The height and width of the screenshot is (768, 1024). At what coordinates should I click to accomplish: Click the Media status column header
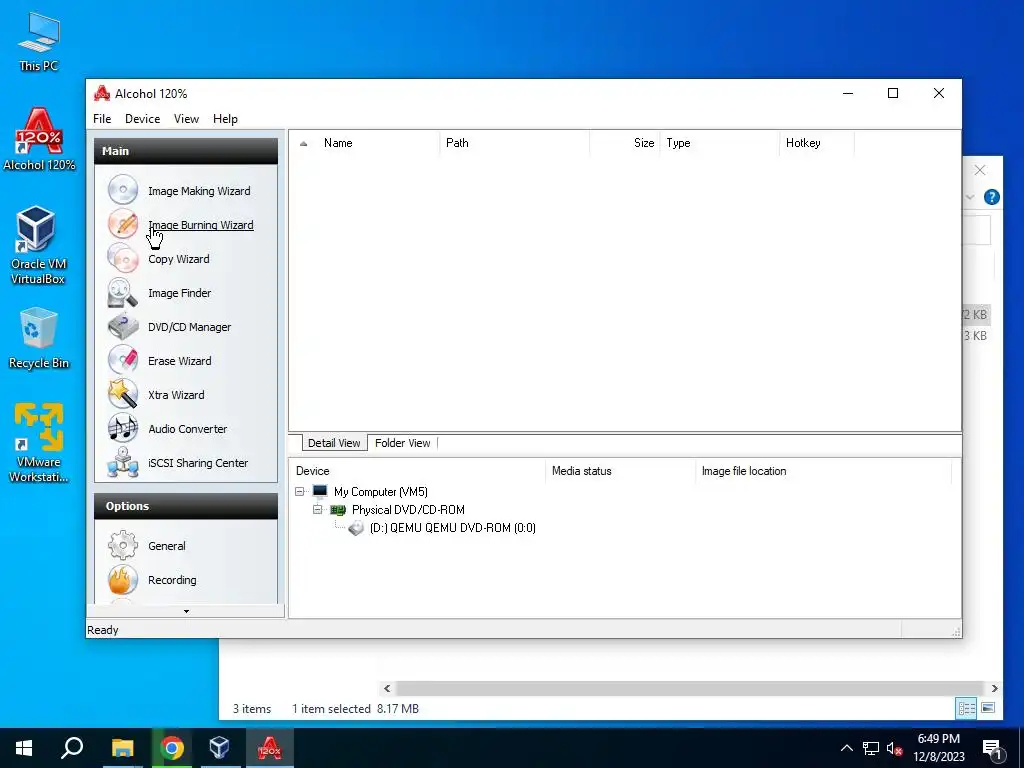(620, 471)
